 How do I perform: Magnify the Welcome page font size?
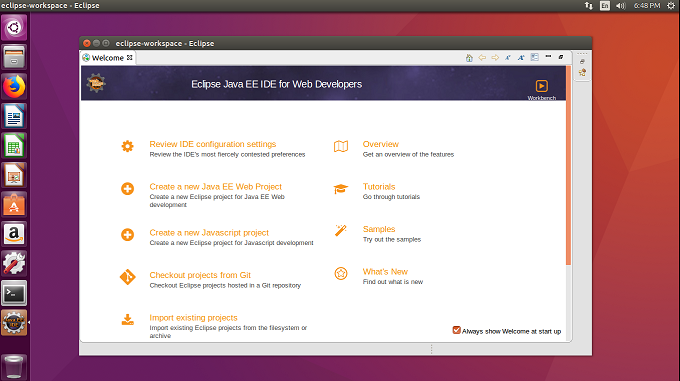click(x=521, y=58)
